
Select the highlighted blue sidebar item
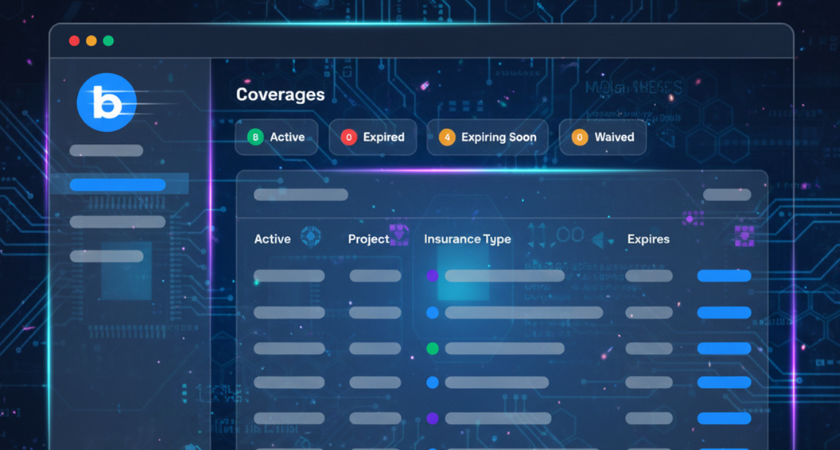118,185
